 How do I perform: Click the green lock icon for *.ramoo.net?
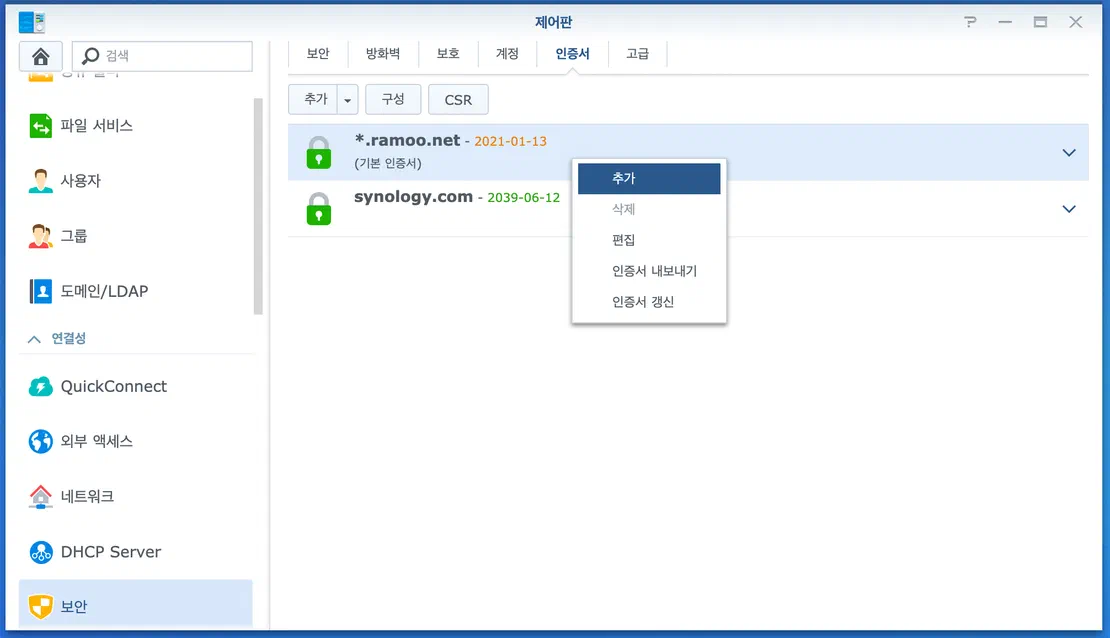[319, 152]
